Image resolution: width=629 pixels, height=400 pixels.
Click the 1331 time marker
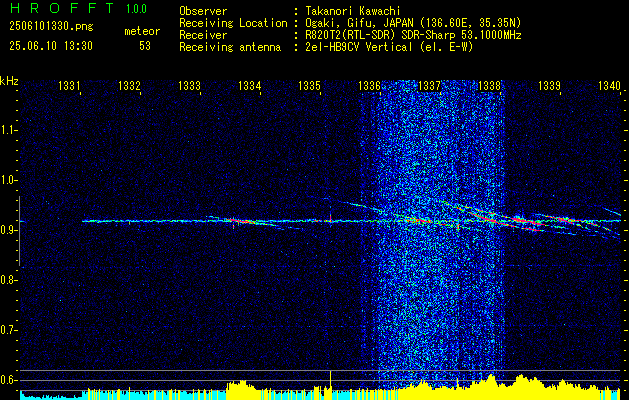click(69, 86)
